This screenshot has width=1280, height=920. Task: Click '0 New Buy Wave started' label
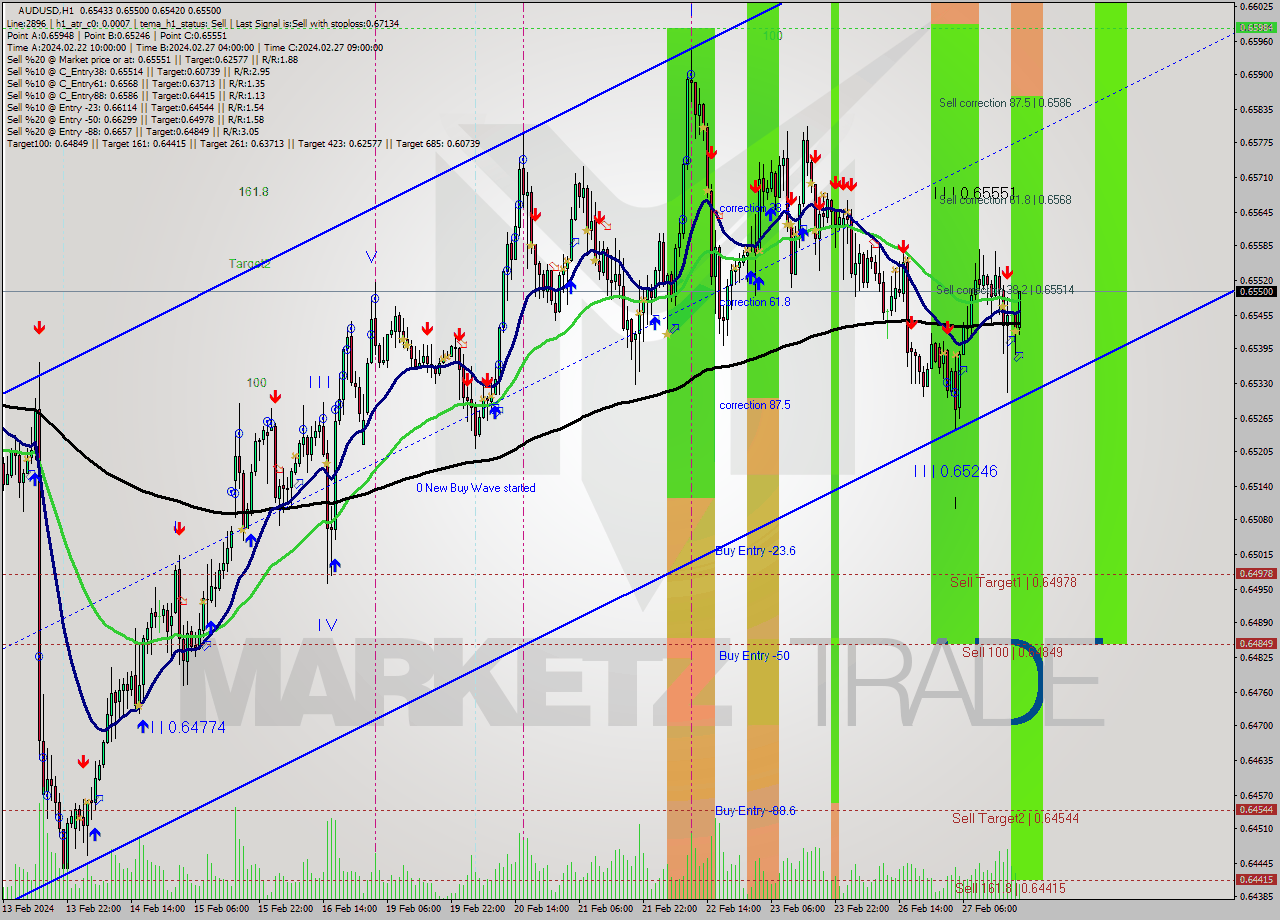click(x=476, y=488)
